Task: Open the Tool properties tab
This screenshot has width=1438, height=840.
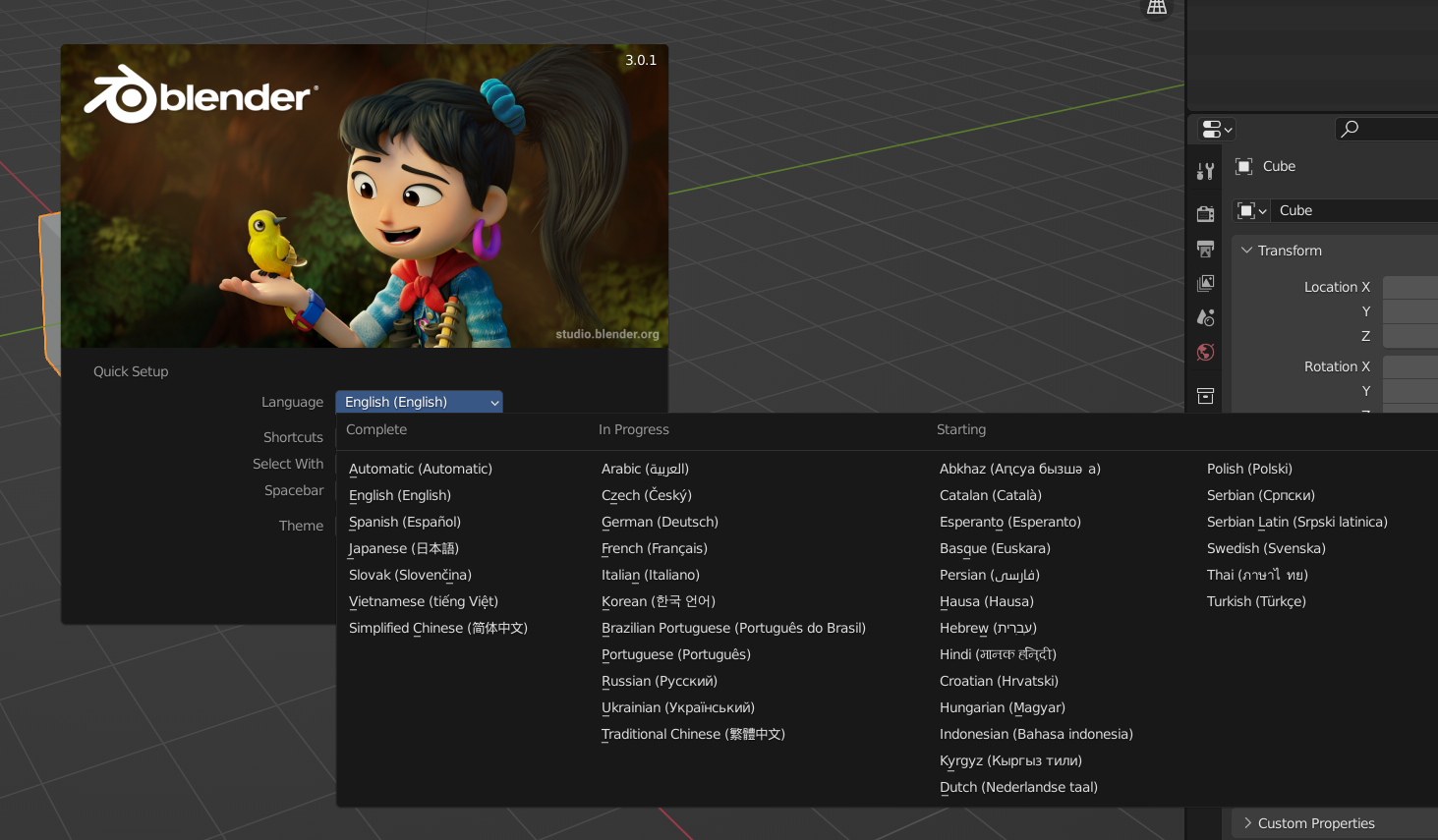Action: pyautogui.click(x=1205, y=171)
